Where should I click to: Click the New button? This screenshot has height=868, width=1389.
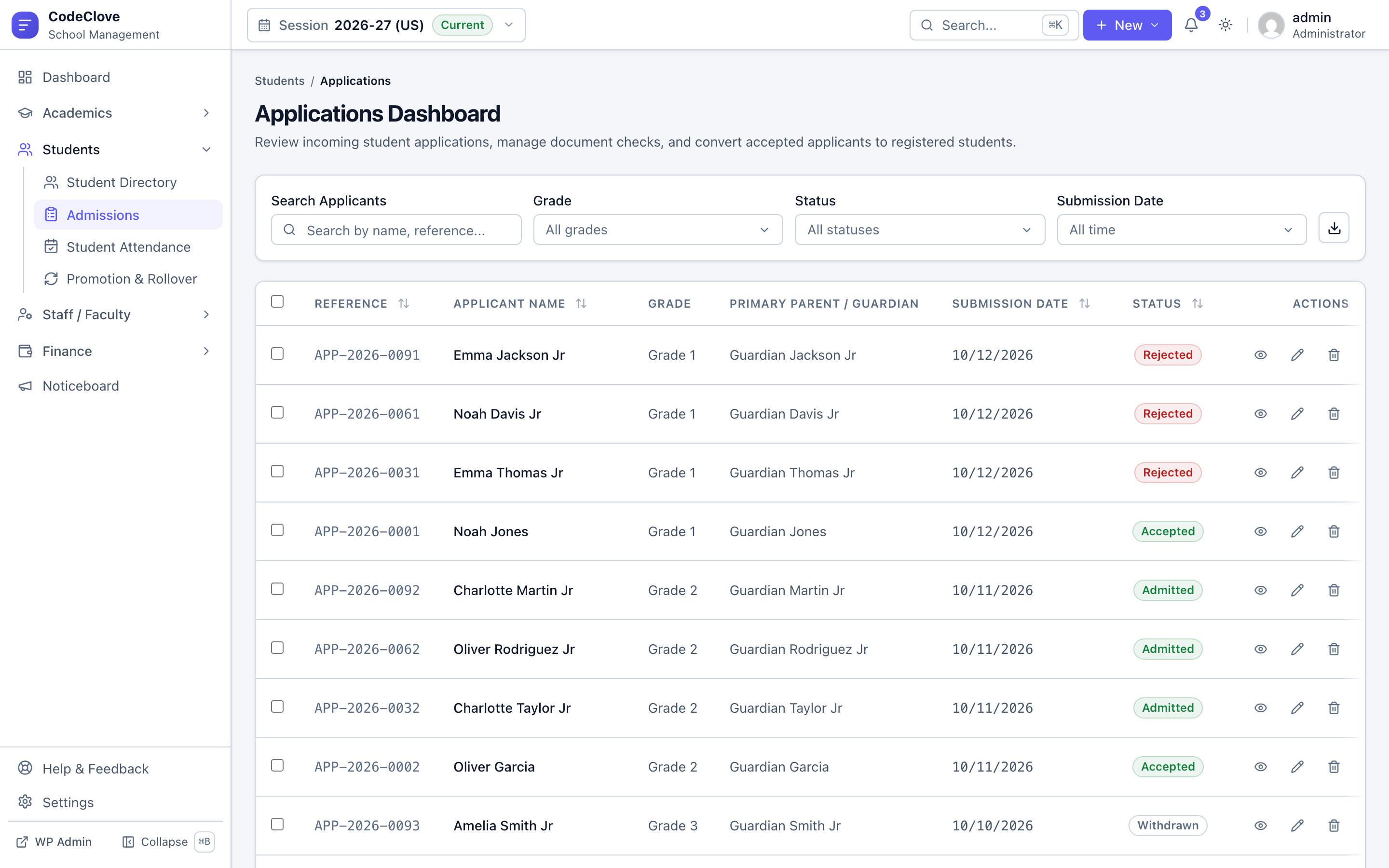coord(1127,25)
